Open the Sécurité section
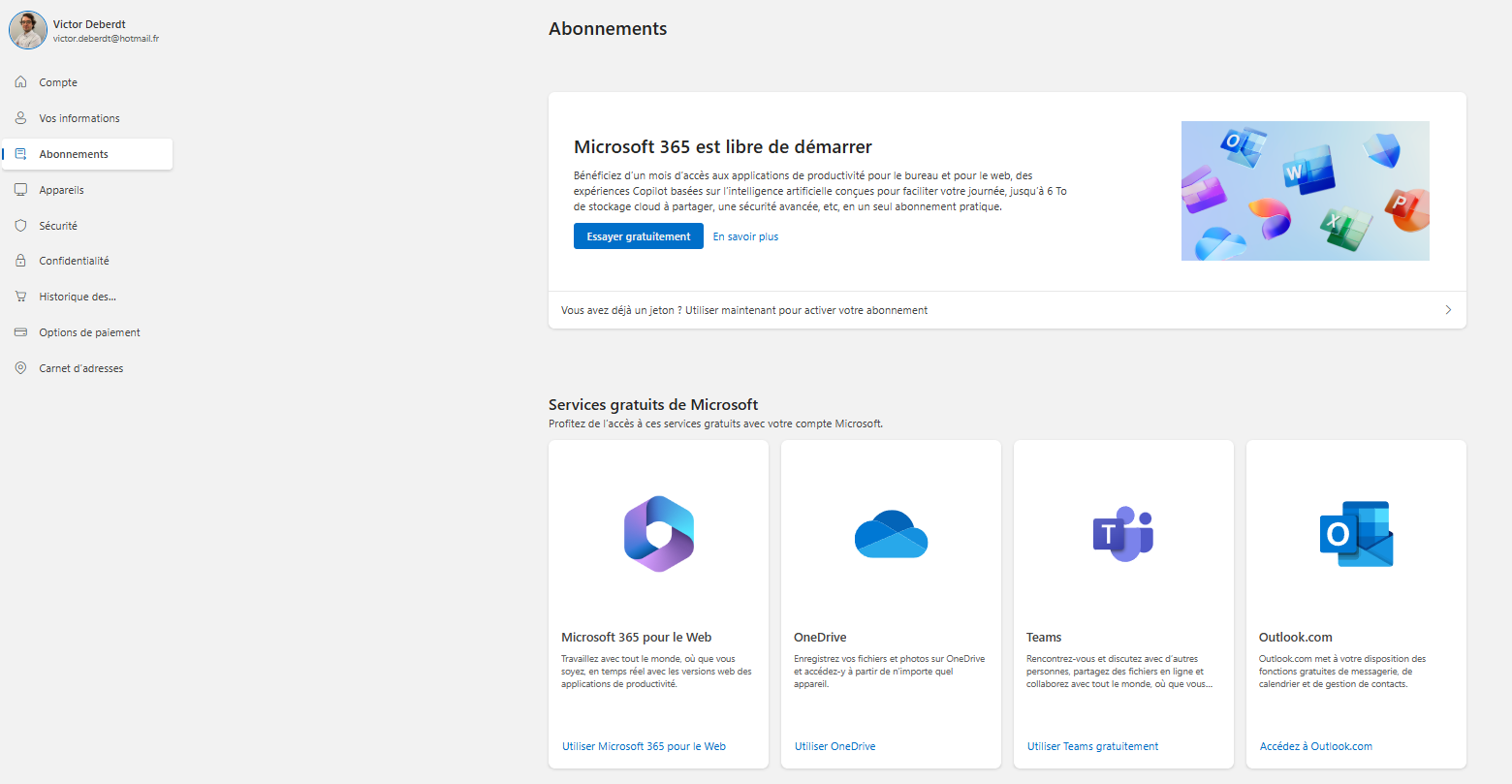The height and width of the screenshot is (784, 1512). [x=87, y=226]
